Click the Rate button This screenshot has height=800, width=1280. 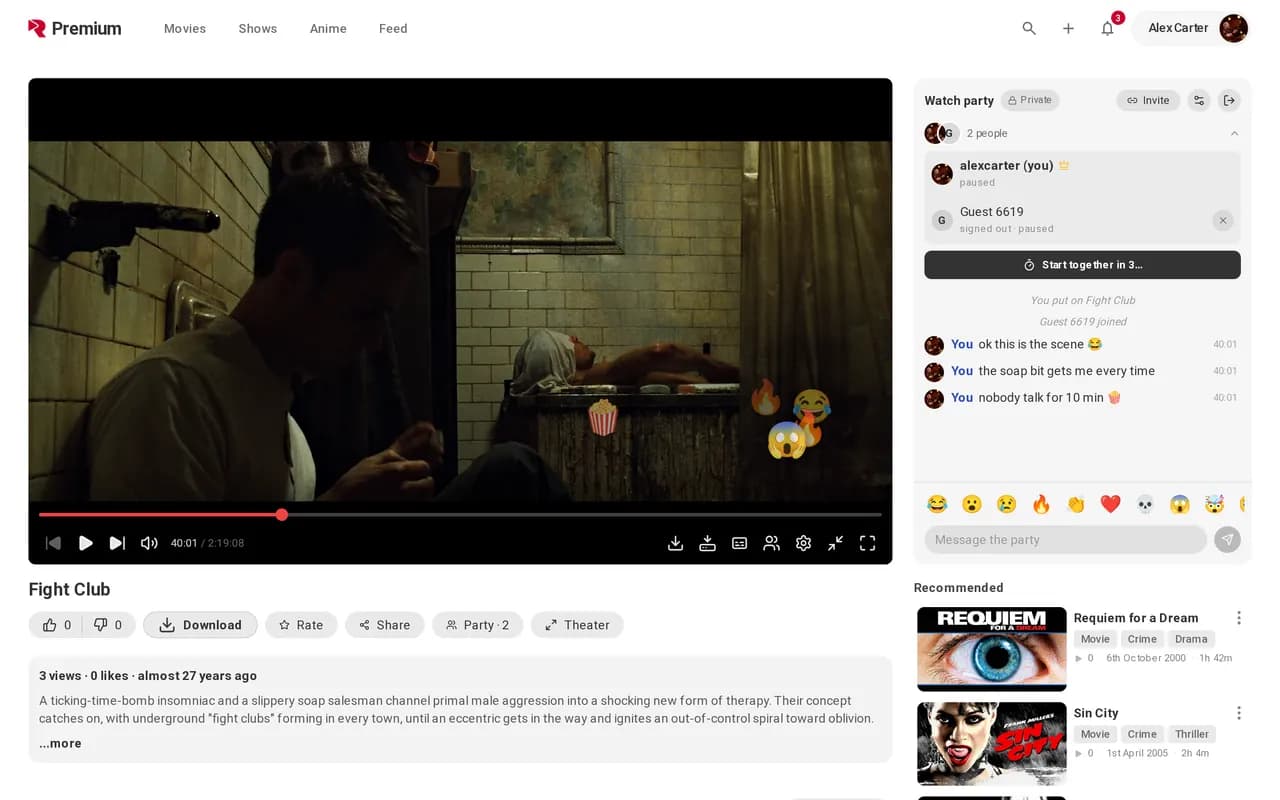(301, 625)
